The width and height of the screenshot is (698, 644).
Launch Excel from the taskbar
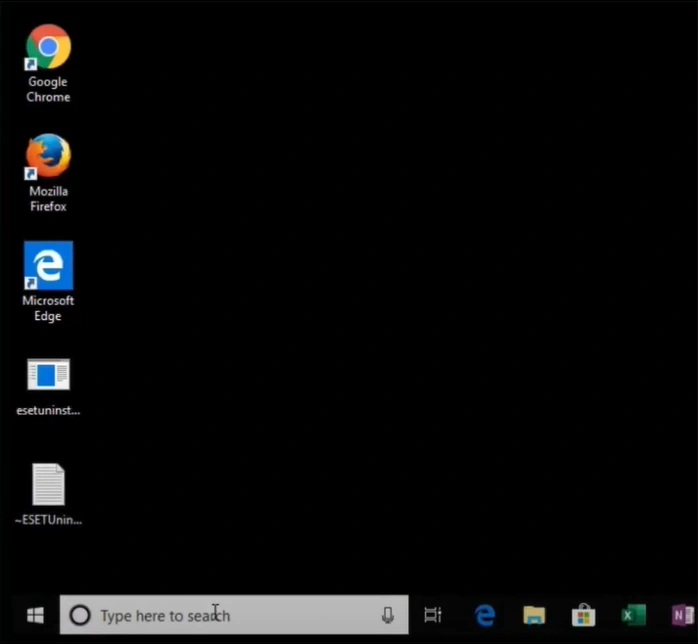coord(633,616)
